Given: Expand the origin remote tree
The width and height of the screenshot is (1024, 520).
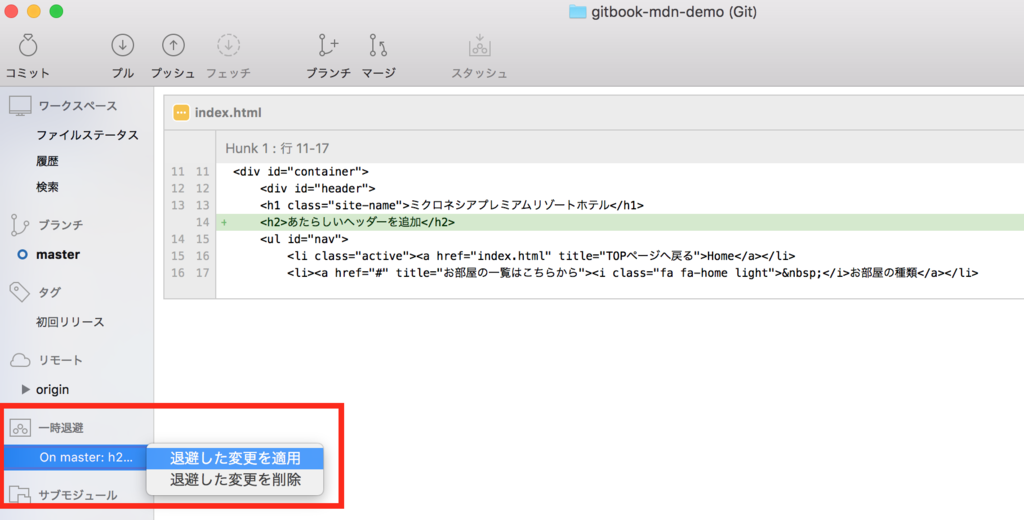Looking at the screenshot, I should pyautogui.click(x=25, y=389).
